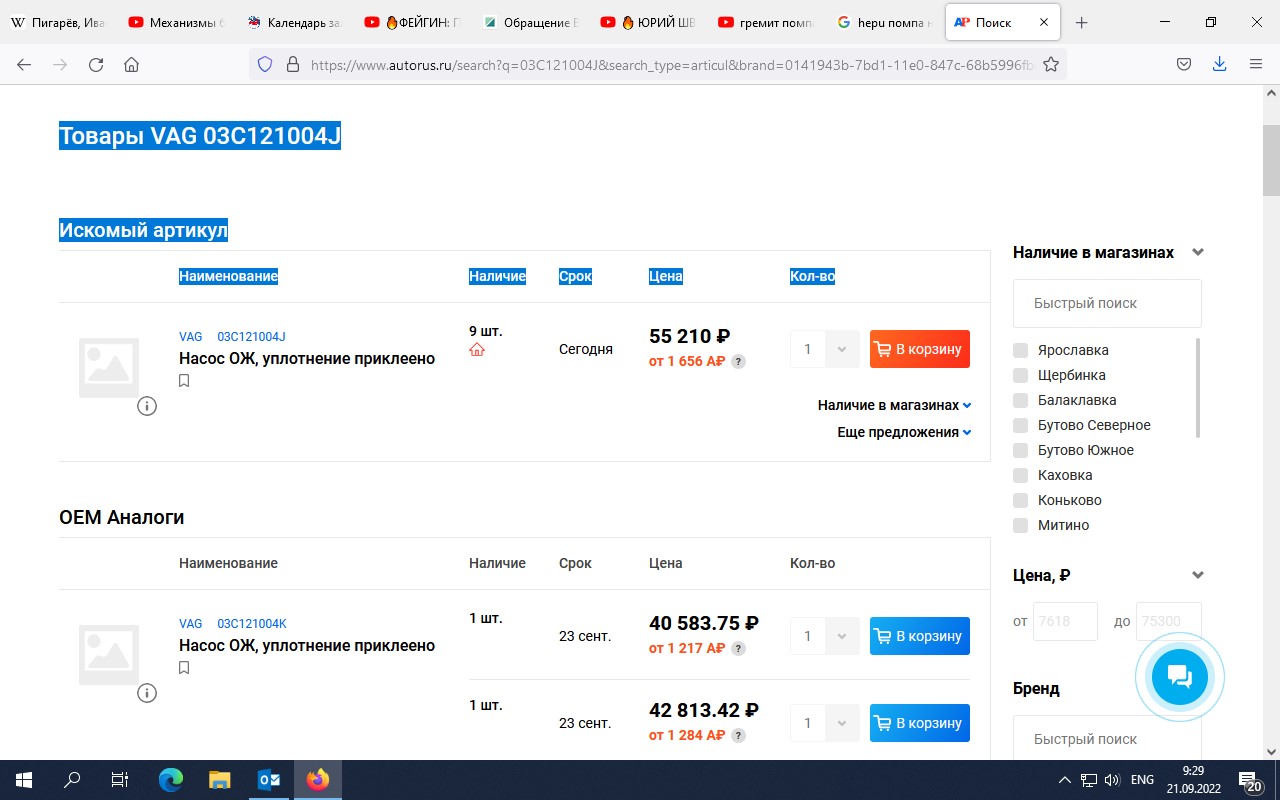
Task: Close the Поиск tab
Action: [1044, 22]
